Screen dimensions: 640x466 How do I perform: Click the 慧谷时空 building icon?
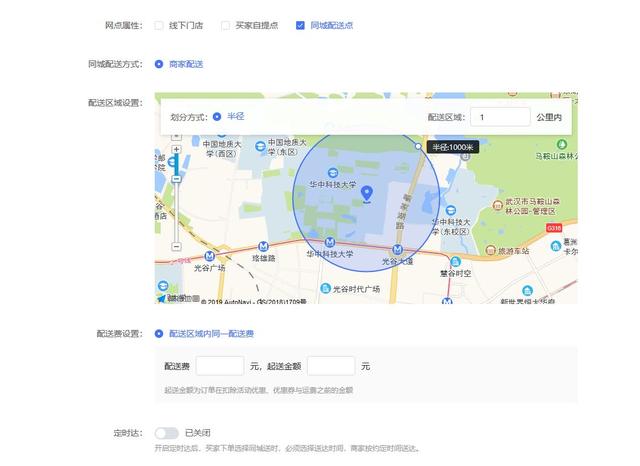456,261
